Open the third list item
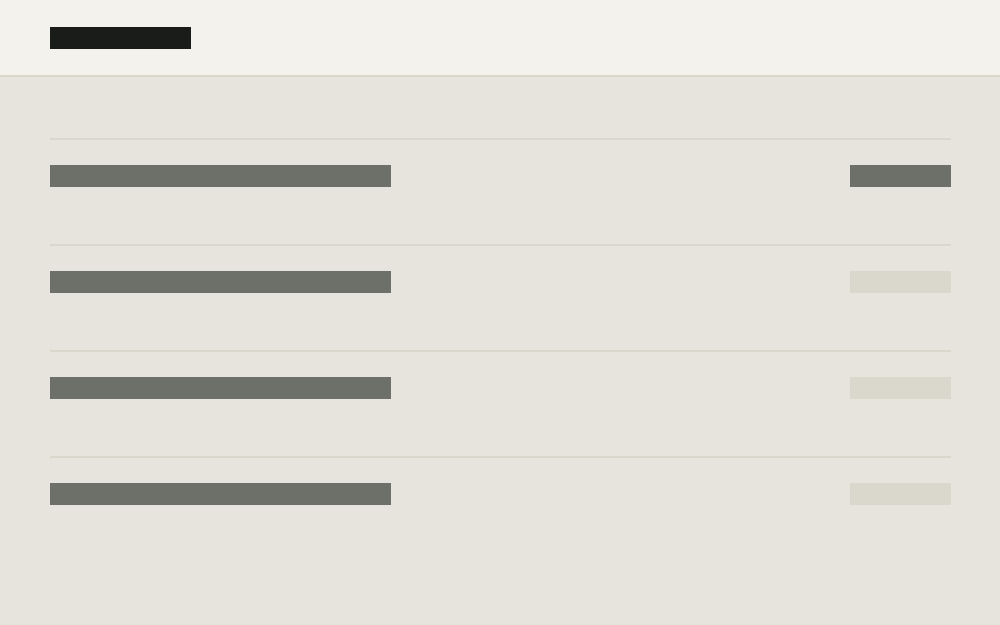Image resolution: width=1000 pixels, height=625 pixels. pyautogui.click(x=501, y=403)
